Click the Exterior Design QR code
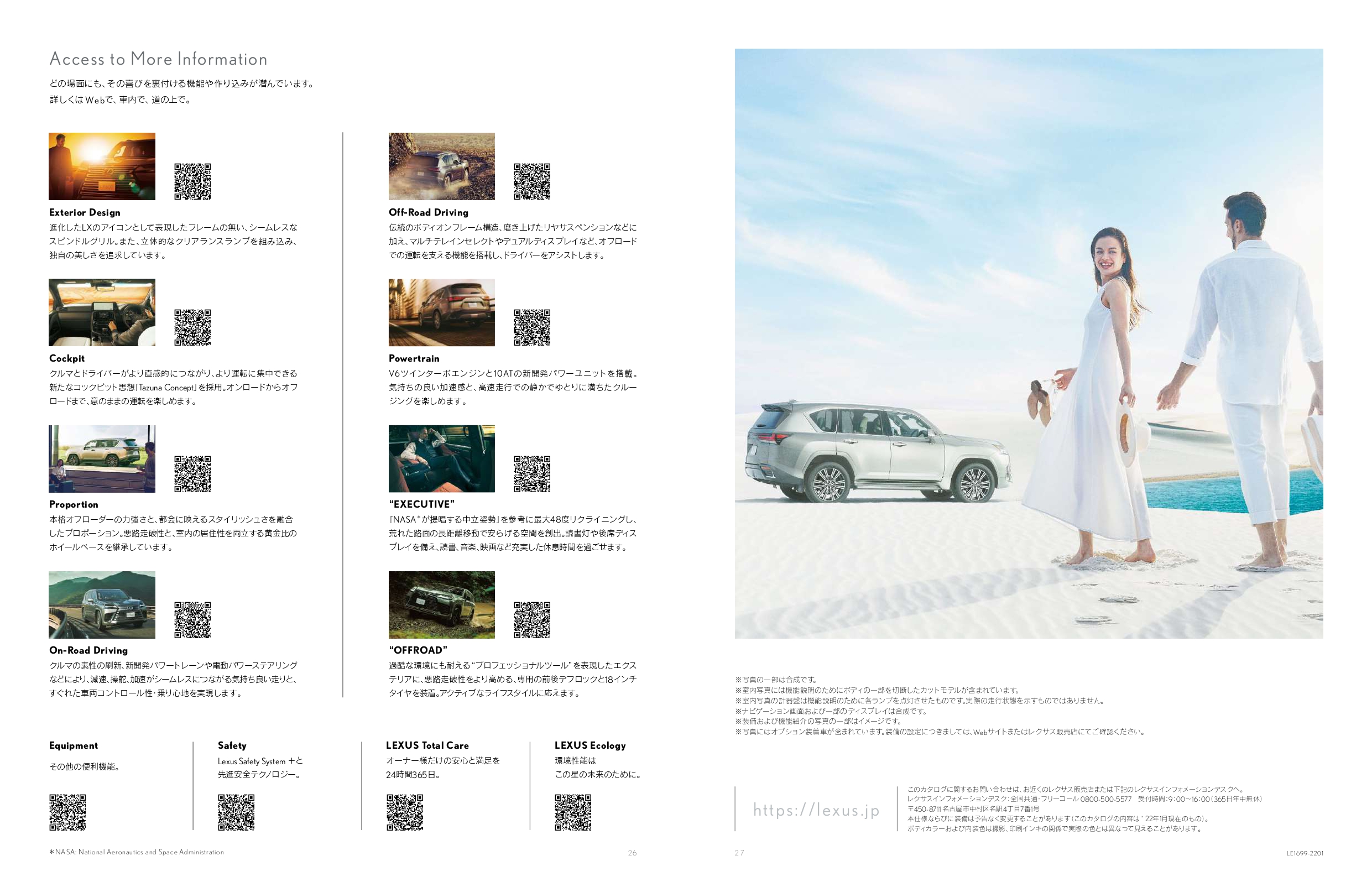This screenshot has width=1372, height=882. (x=192, y=181)
